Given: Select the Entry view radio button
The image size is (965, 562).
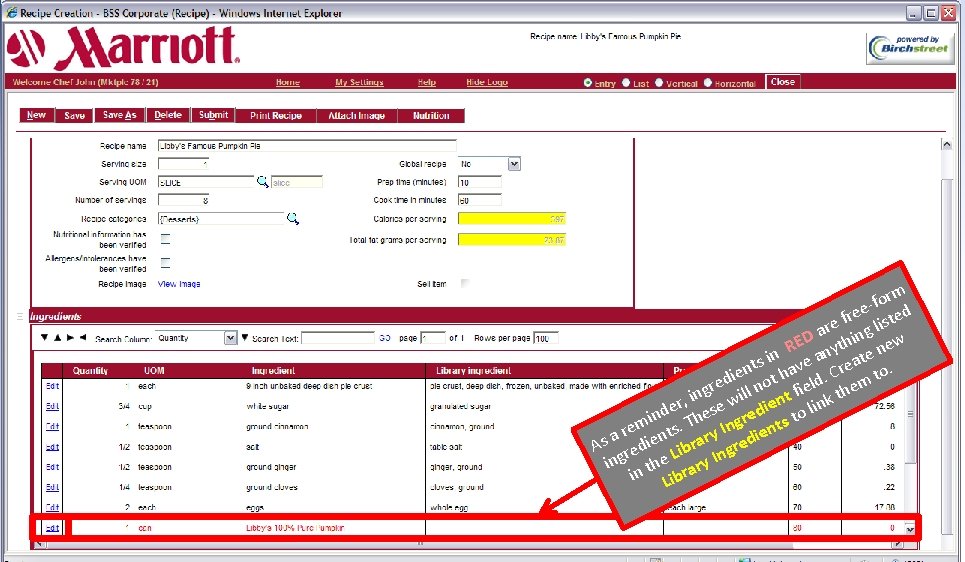Looking at the screenshot, I should click(588, 82).
